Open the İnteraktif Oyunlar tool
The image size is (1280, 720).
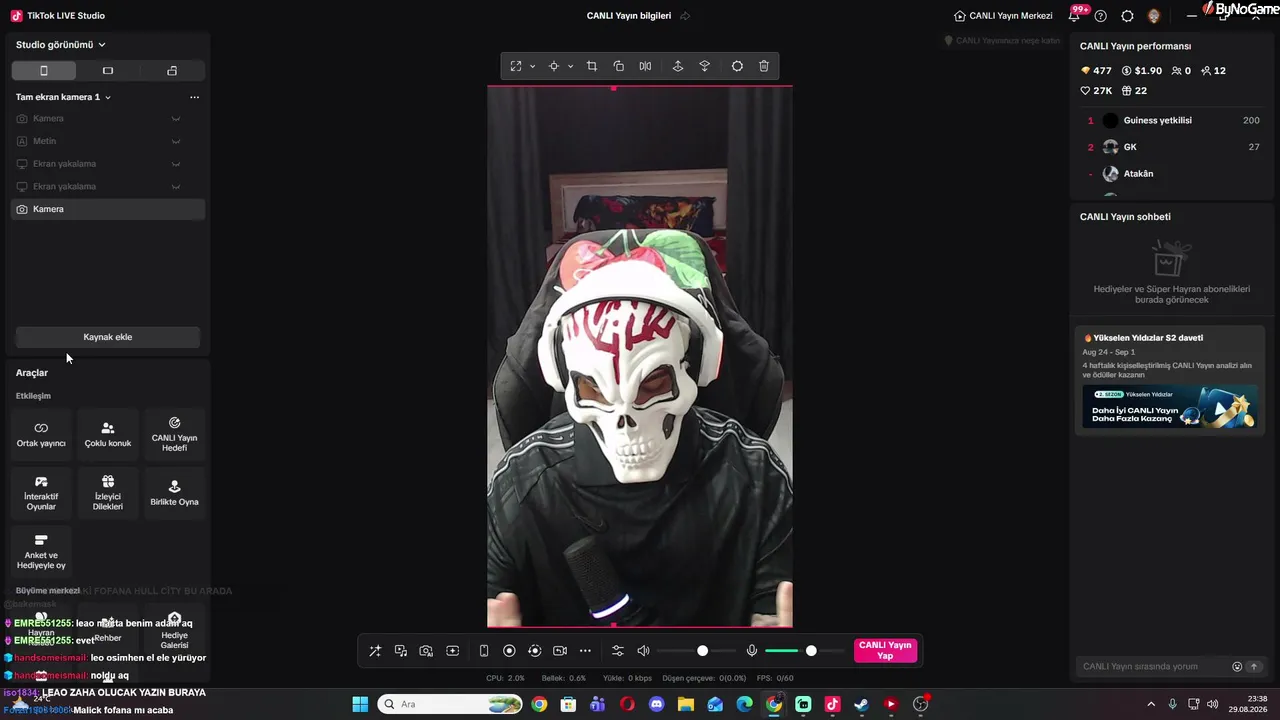tap(41, 493)
